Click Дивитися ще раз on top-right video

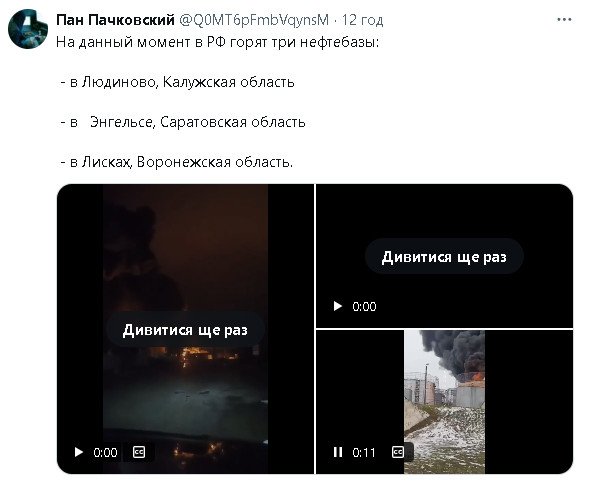(444, 257)
